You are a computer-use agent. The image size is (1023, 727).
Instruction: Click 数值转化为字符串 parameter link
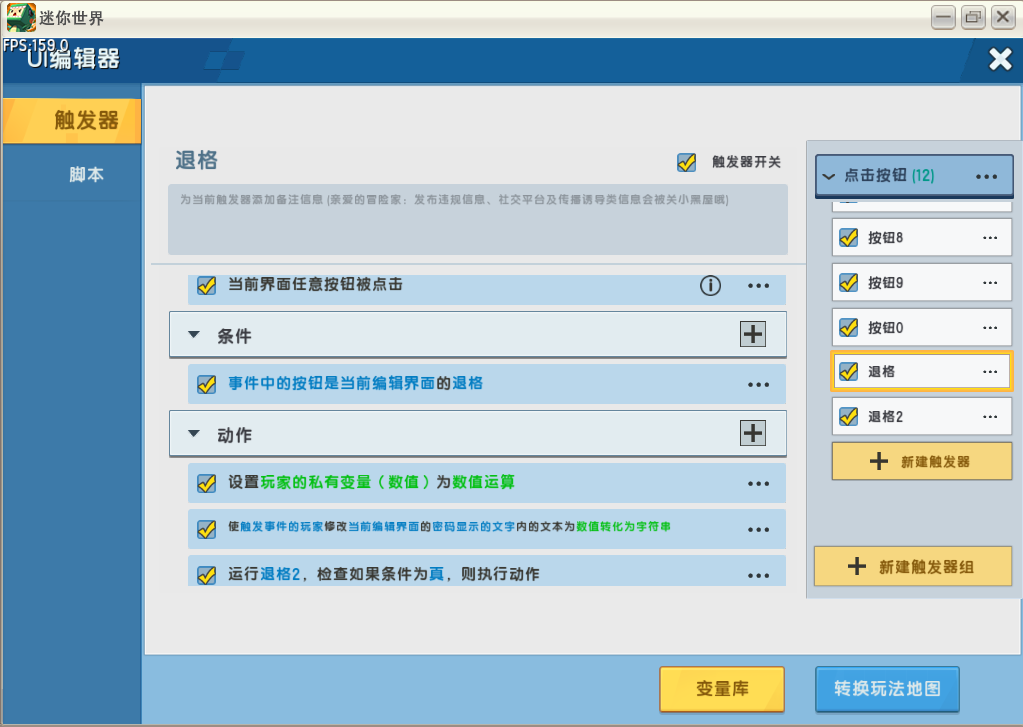[x=623, y=527]
